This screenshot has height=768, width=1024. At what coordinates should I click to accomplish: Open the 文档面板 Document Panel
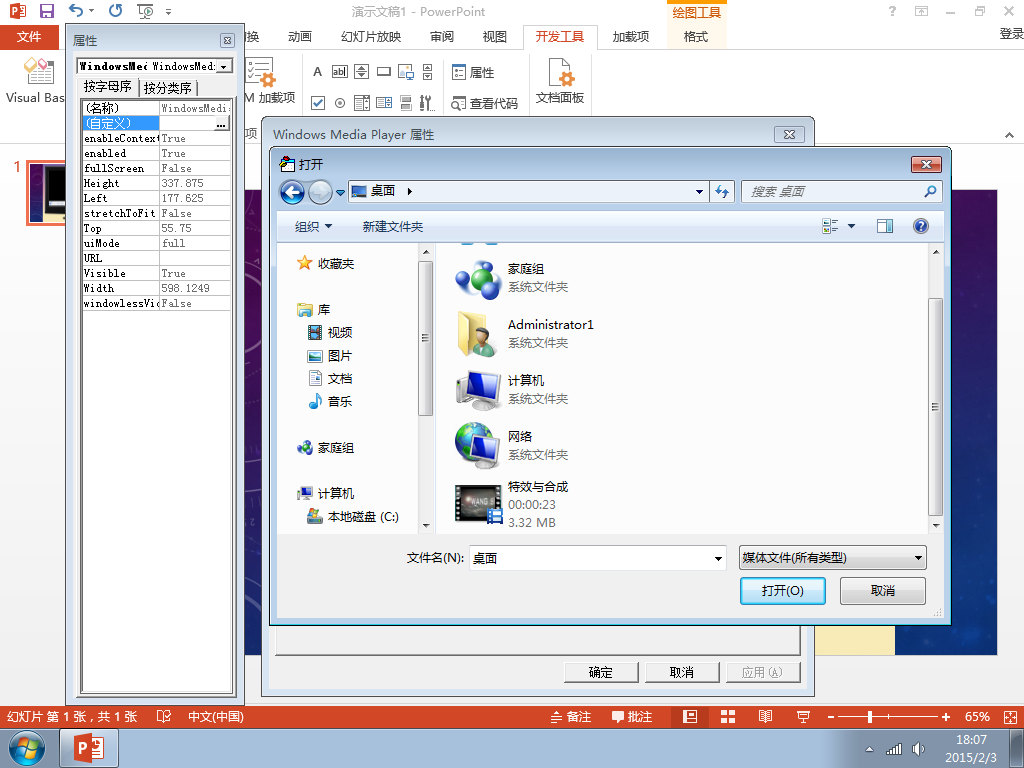(x=560, y=81)
